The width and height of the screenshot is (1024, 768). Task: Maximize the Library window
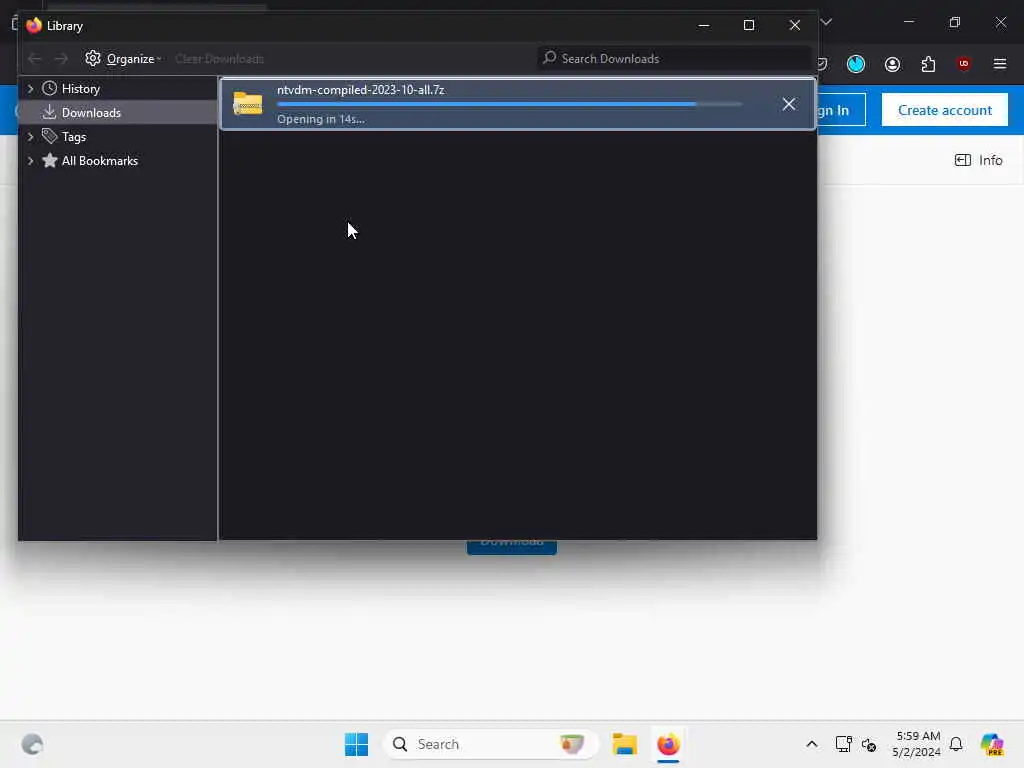click(749, 25)
